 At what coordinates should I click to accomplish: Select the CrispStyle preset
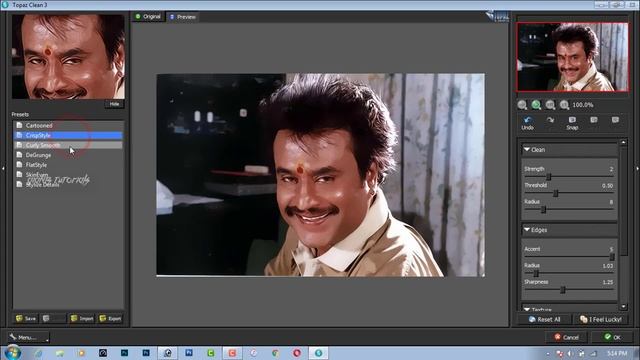pos(68,135)
